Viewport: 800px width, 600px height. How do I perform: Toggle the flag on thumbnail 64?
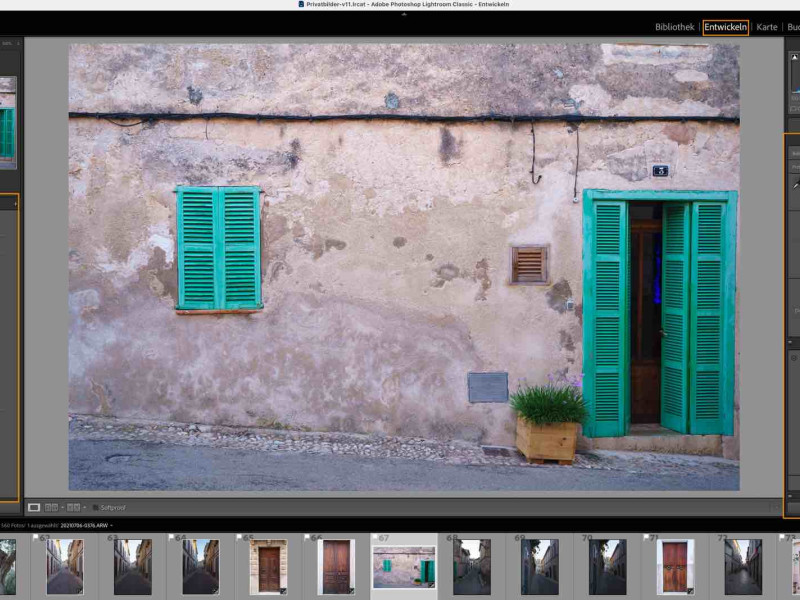171,537
